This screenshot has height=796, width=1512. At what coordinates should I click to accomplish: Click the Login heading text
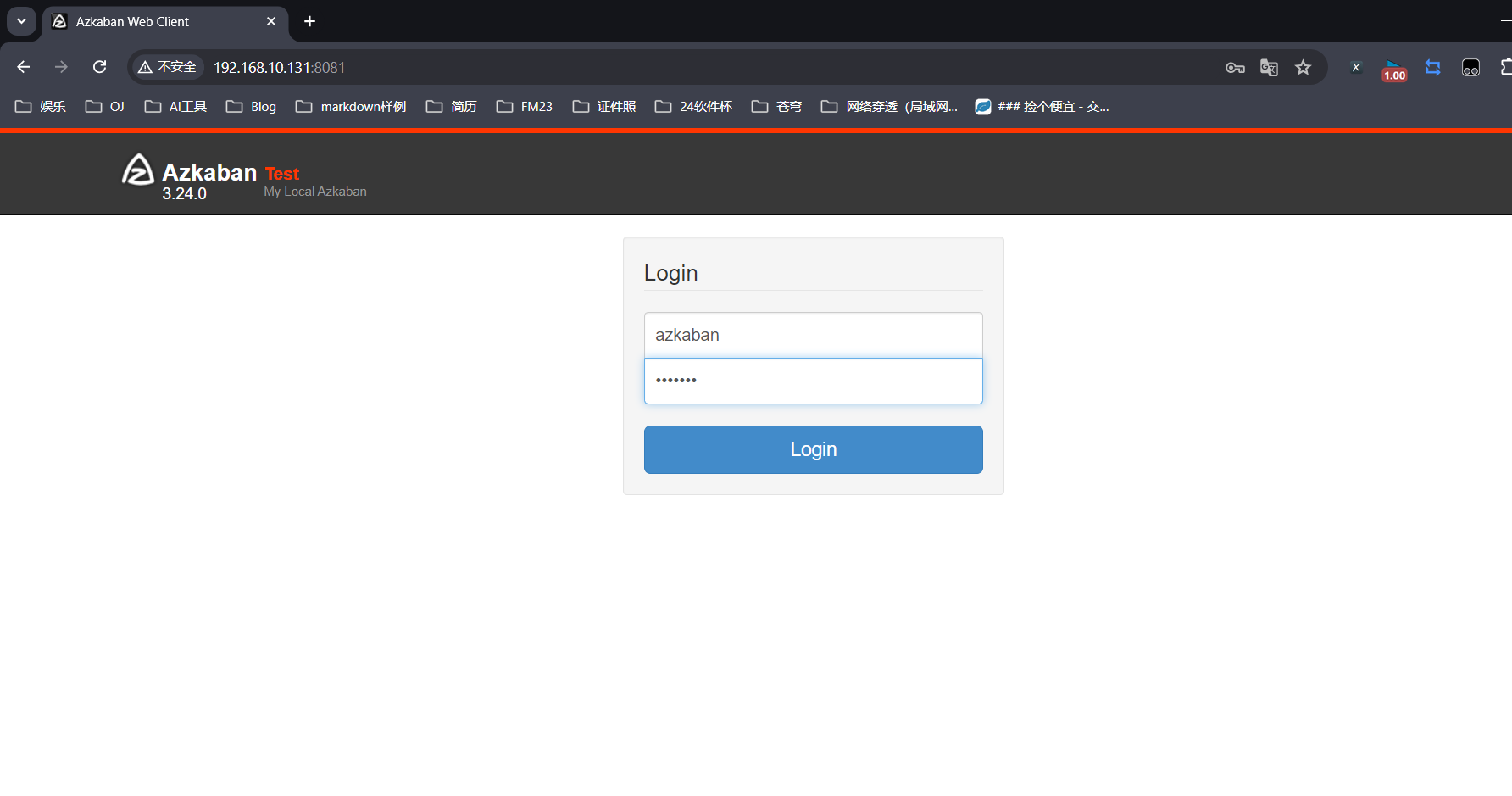point(671,273)
